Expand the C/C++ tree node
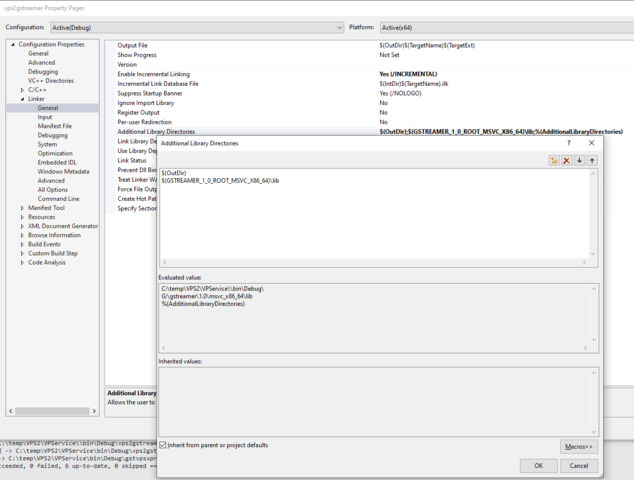 tap(22, 90)
